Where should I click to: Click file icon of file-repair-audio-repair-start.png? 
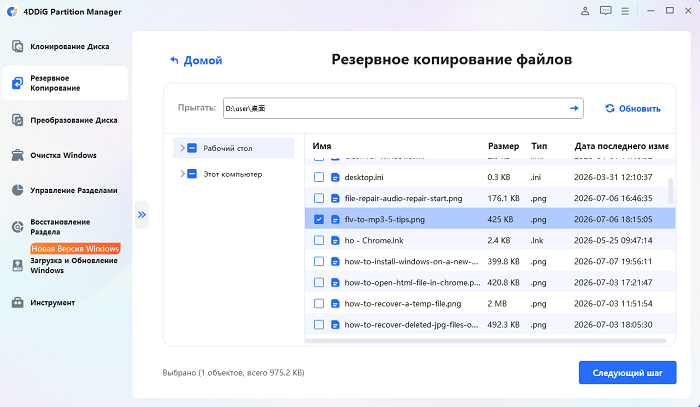335,198
